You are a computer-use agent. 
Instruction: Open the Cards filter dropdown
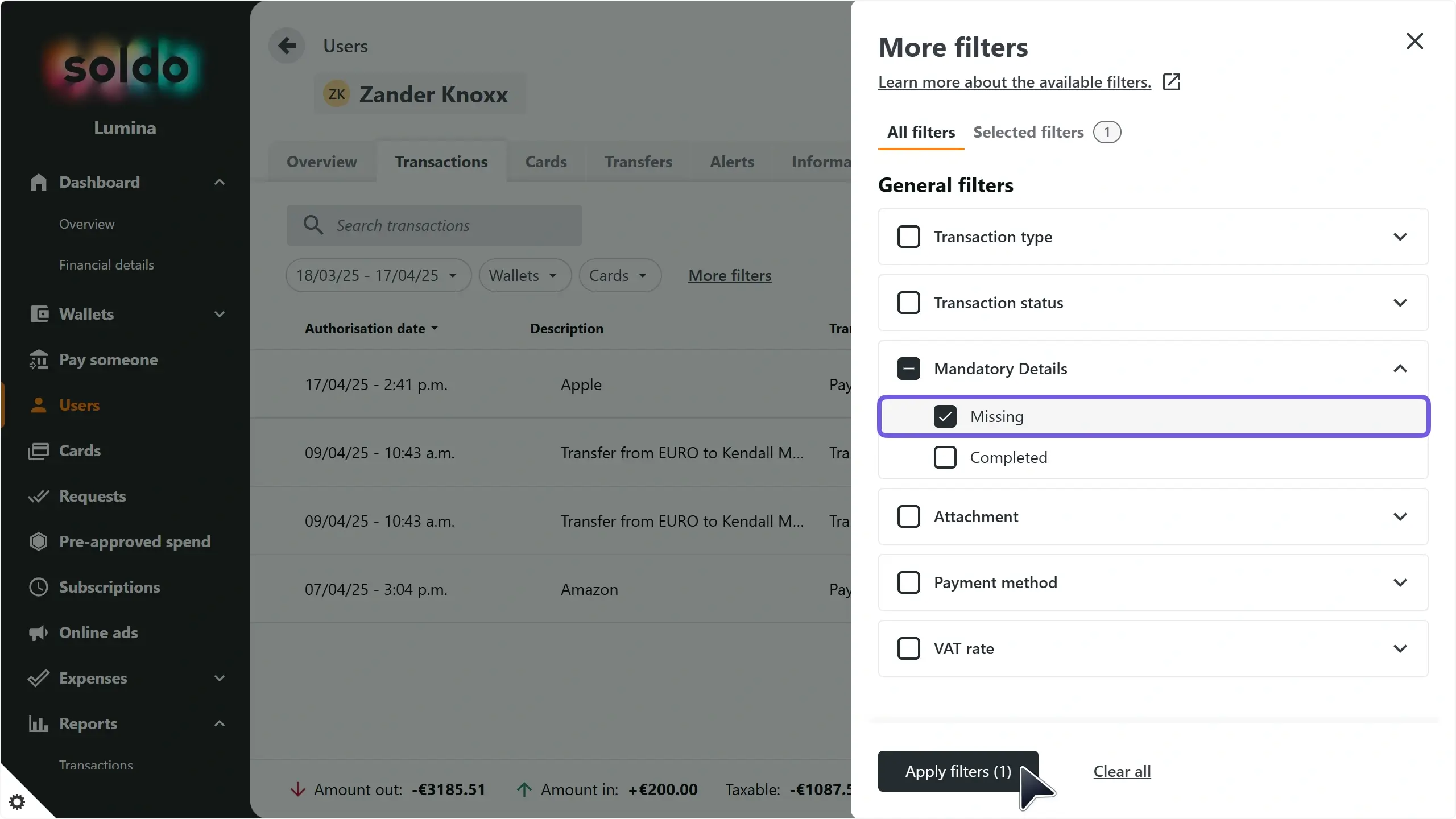coord(620,275)
